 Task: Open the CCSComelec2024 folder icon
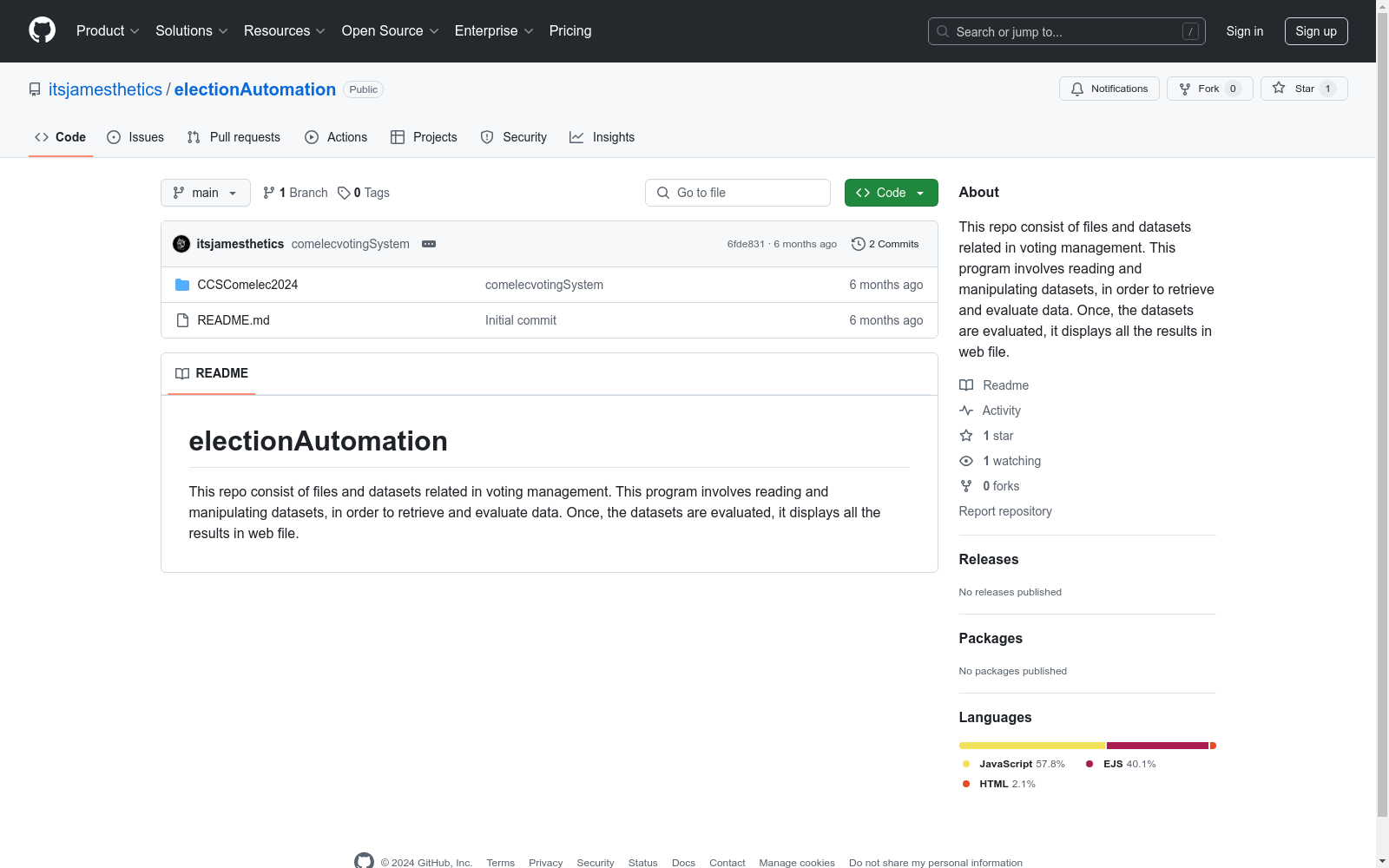coord(182,285)
